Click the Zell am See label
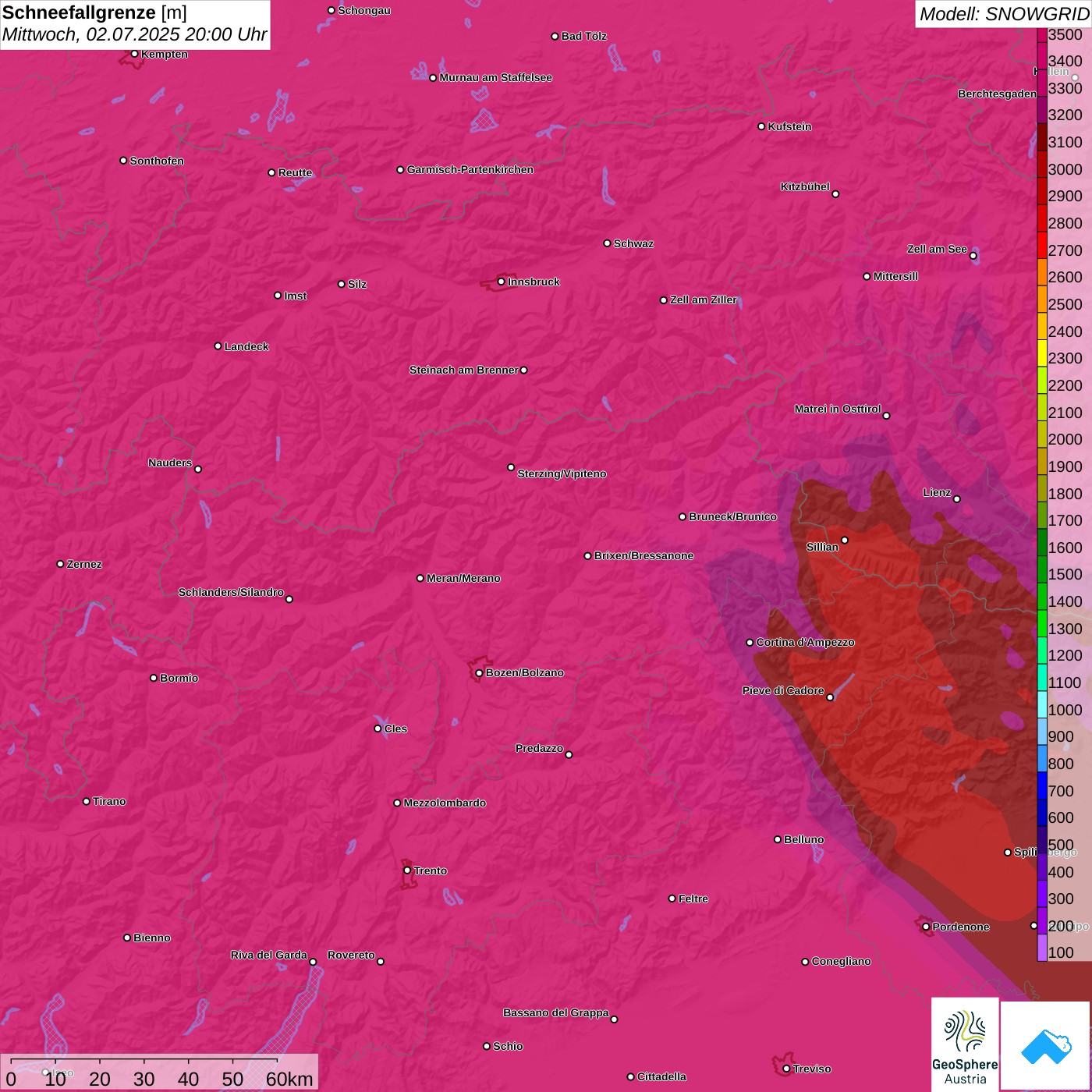This screenshot has height=1092, width=1092. [x=937, y=249]
